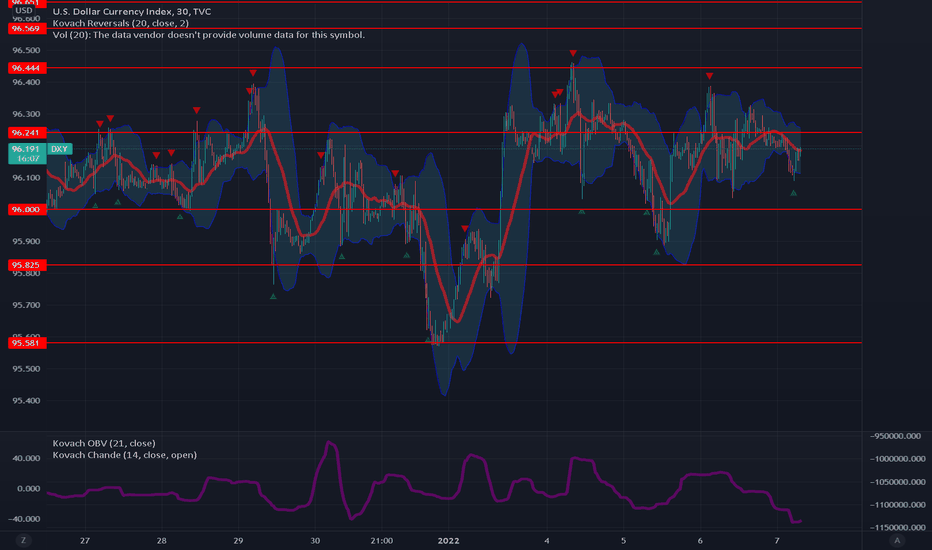This screenshot has width=932, height=550.
Task: Click the 7 date on time axis
Action: coord(777,540)
